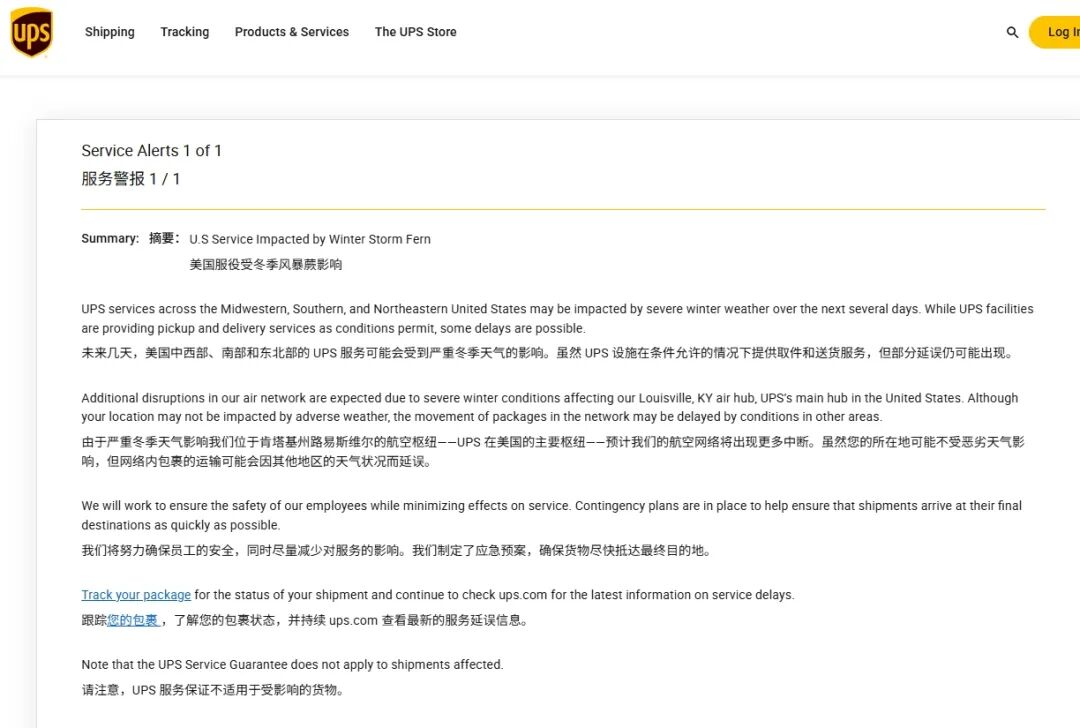Select the 'Winter Storm Fern' summary title

click(310, 239)
